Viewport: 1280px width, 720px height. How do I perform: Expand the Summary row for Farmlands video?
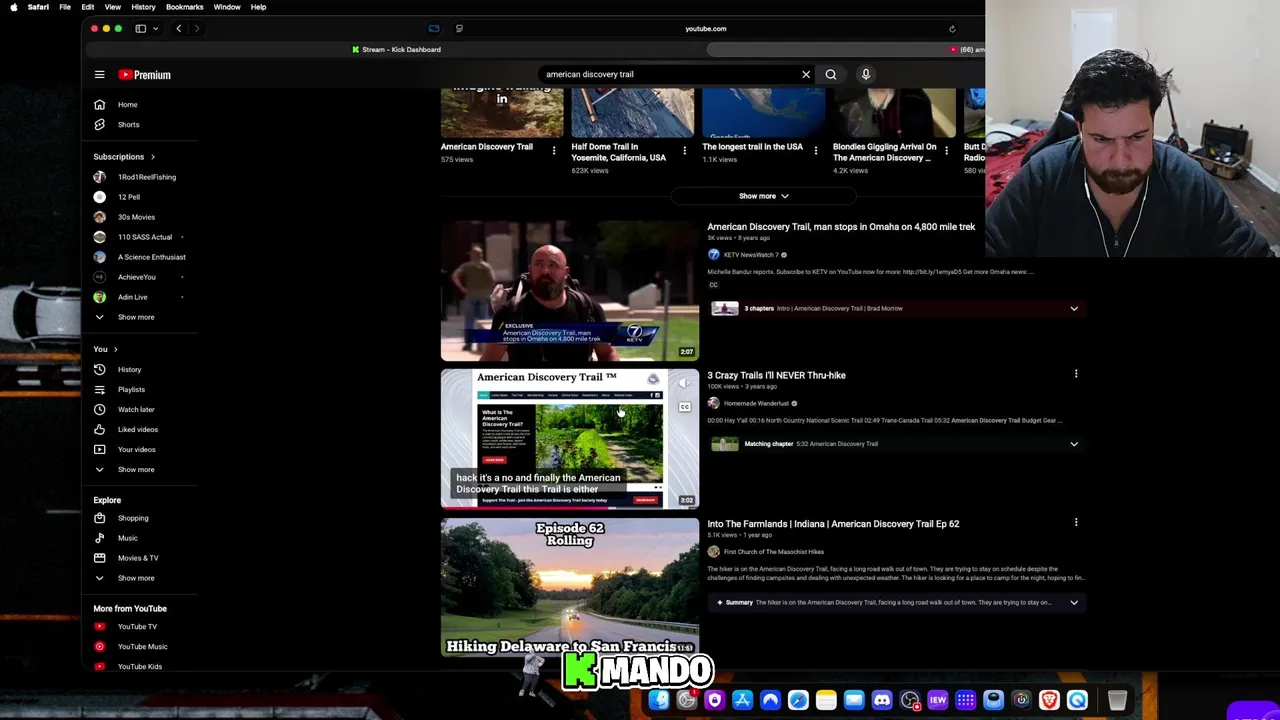point(895,602)
